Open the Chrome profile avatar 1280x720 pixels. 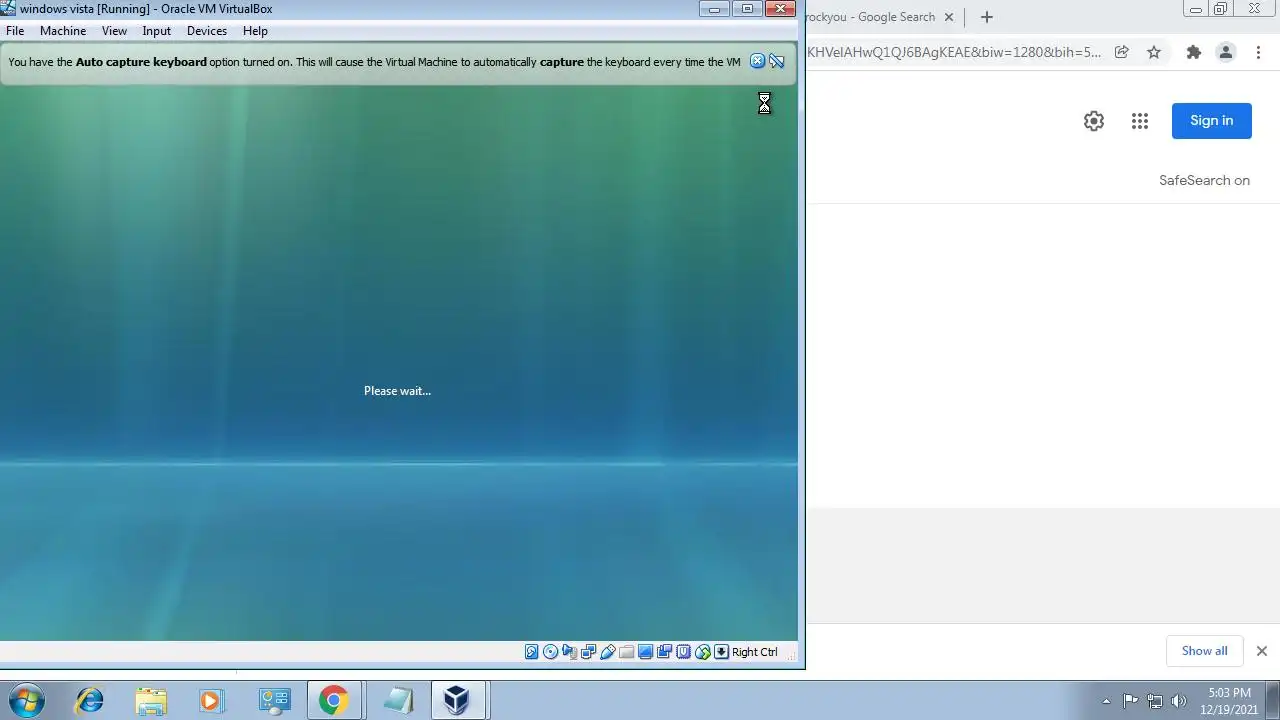(x=1225, y=52)
